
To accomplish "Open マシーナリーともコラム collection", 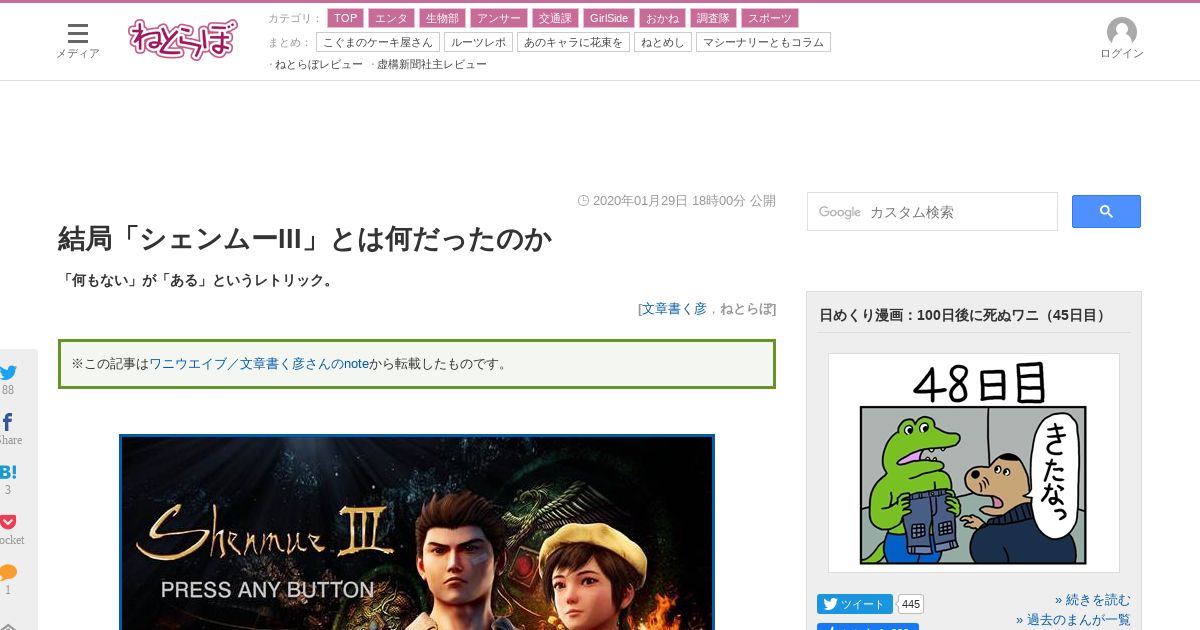I will coord(763,42).
